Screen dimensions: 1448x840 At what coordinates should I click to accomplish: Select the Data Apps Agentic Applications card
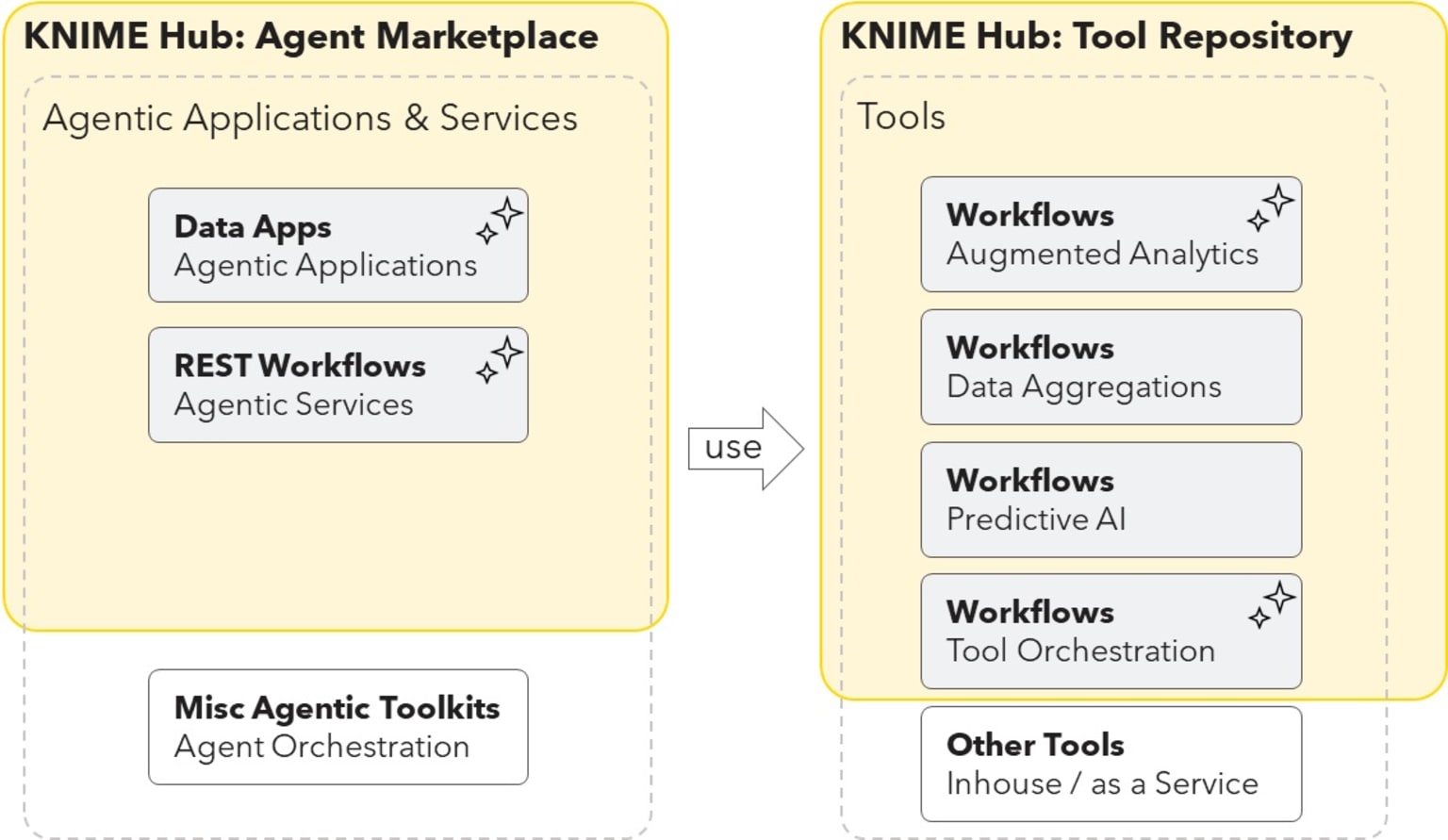click(338, 245)
